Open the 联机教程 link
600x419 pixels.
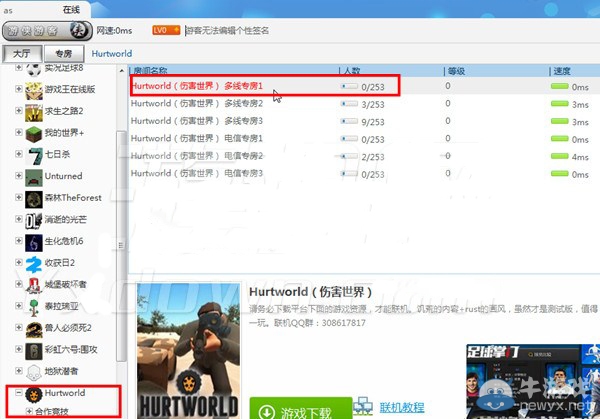click(x=402, y=407)
